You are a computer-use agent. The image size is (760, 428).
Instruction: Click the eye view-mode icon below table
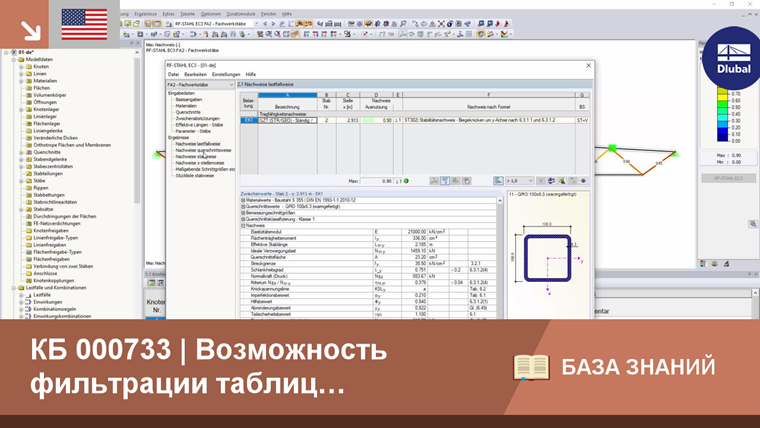coord(583,181)
